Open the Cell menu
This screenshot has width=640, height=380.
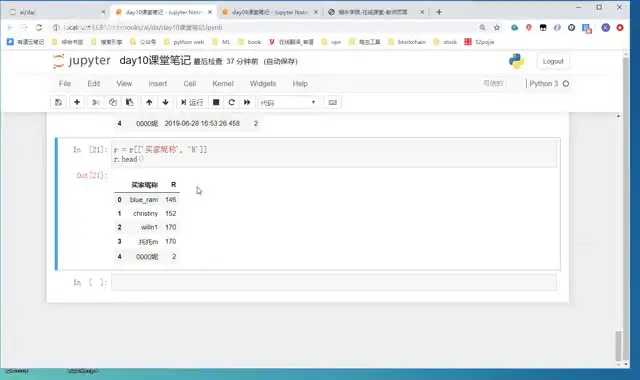click(x=189, y=84)
